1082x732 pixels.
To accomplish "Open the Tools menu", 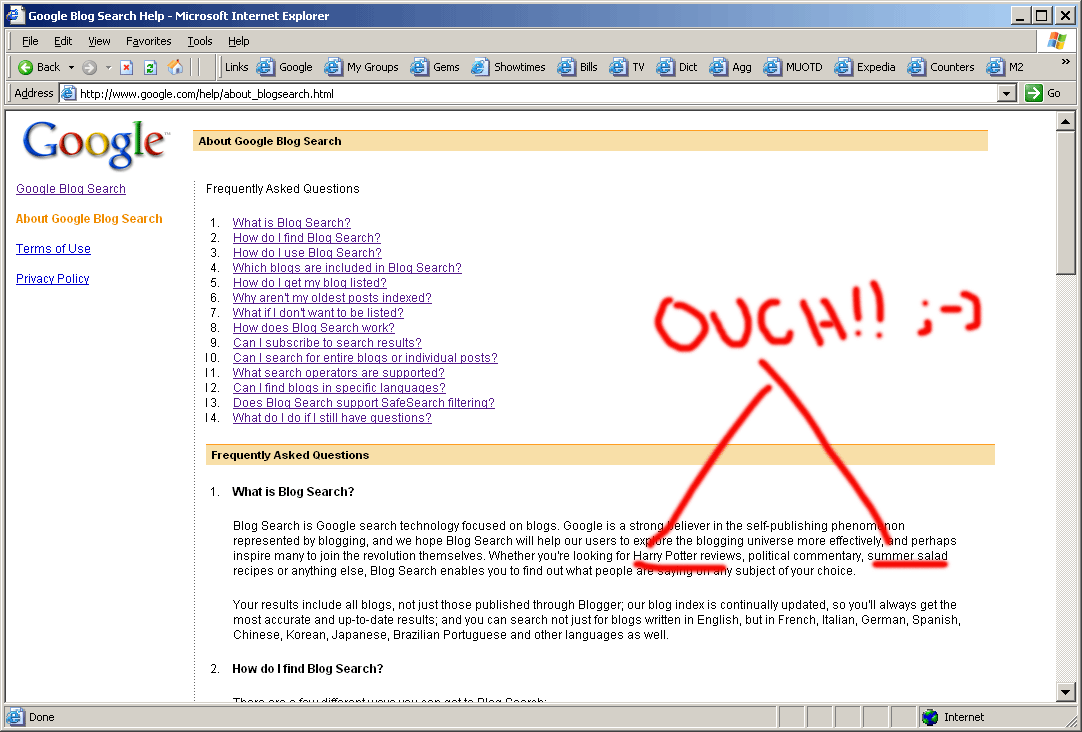I will click(199, 41).
